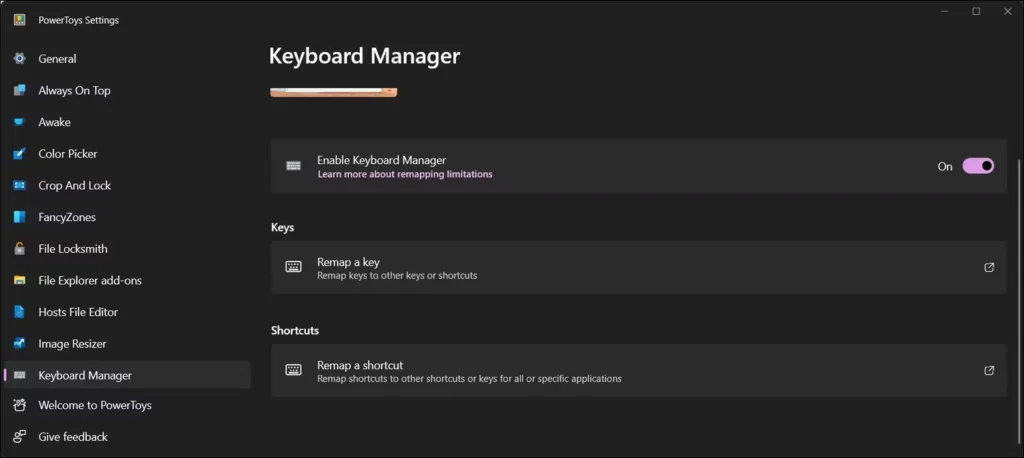Click the Keyboard Manager preview thumbnail
This screenshot has width=1024, height=458.
pyautogui.click(x=334, y=92)
